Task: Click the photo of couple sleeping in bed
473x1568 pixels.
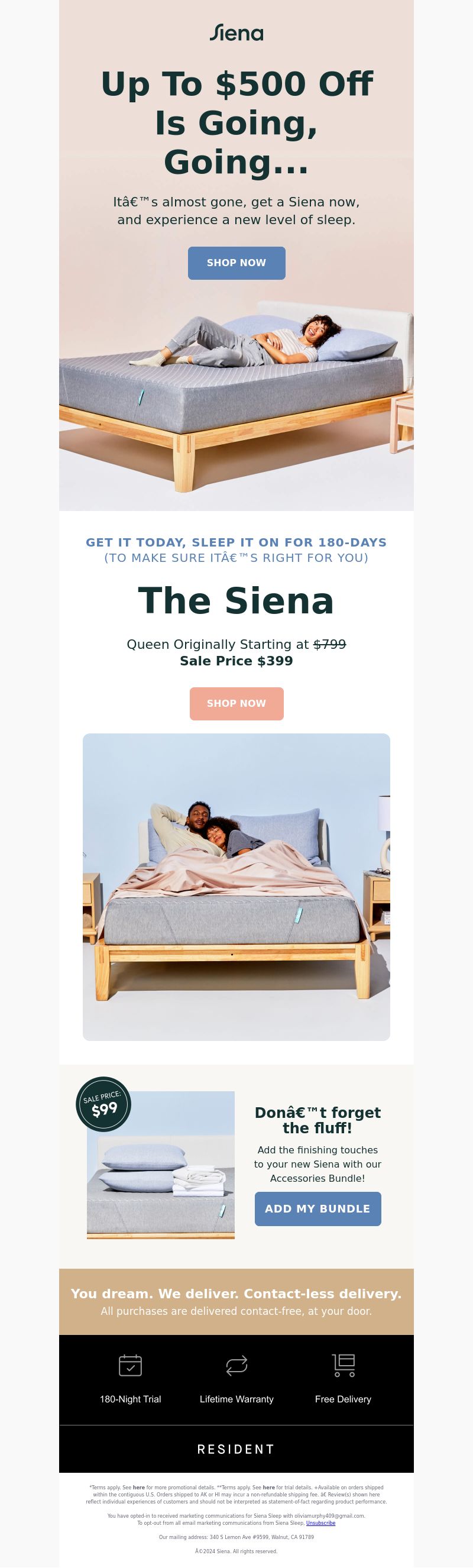Action: [236, 887]
